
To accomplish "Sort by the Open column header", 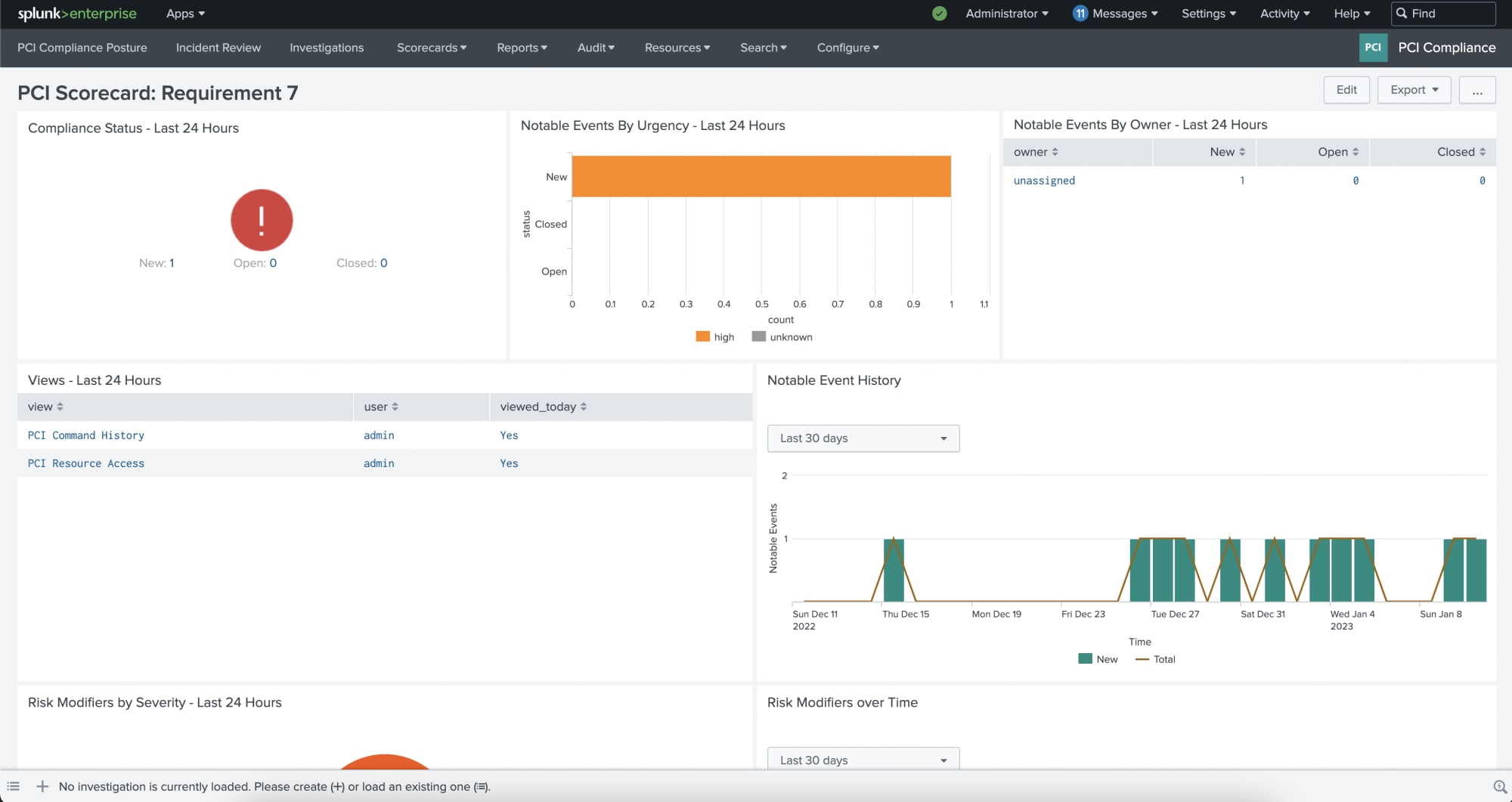I will (x=1338, y=152).
